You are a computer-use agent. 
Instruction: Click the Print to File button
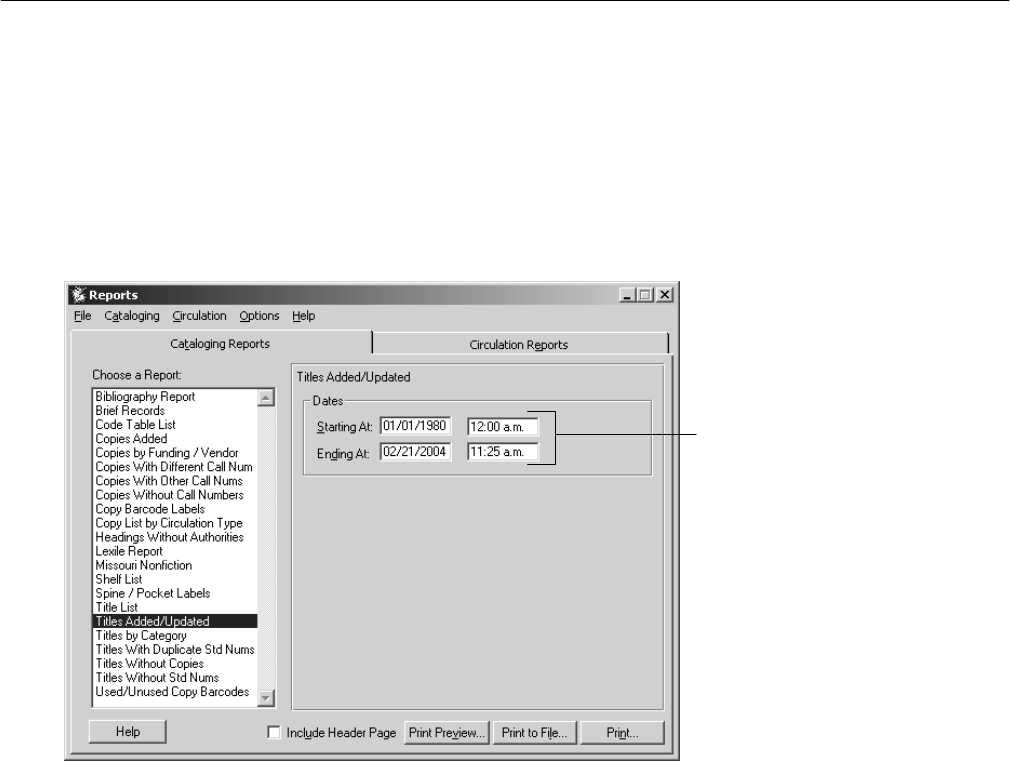tap(534, 733)
